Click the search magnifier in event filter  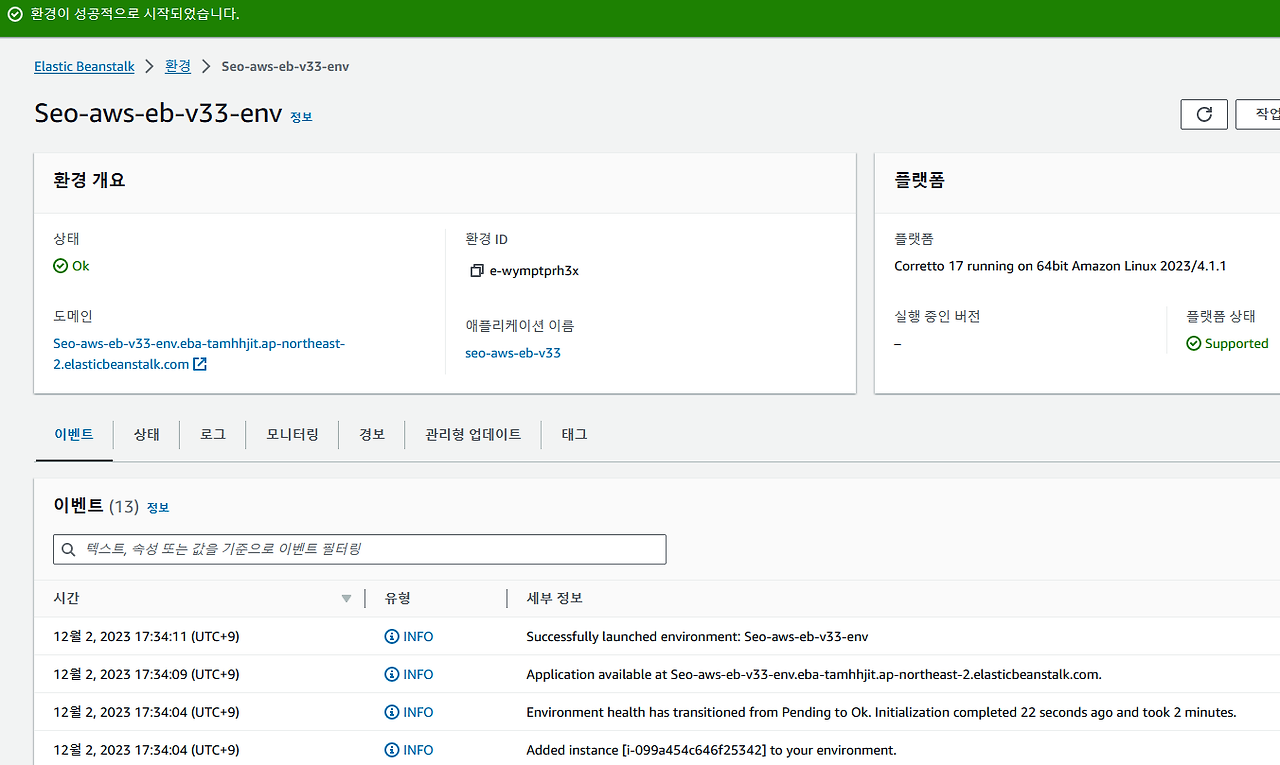click(x=69, y=549)
